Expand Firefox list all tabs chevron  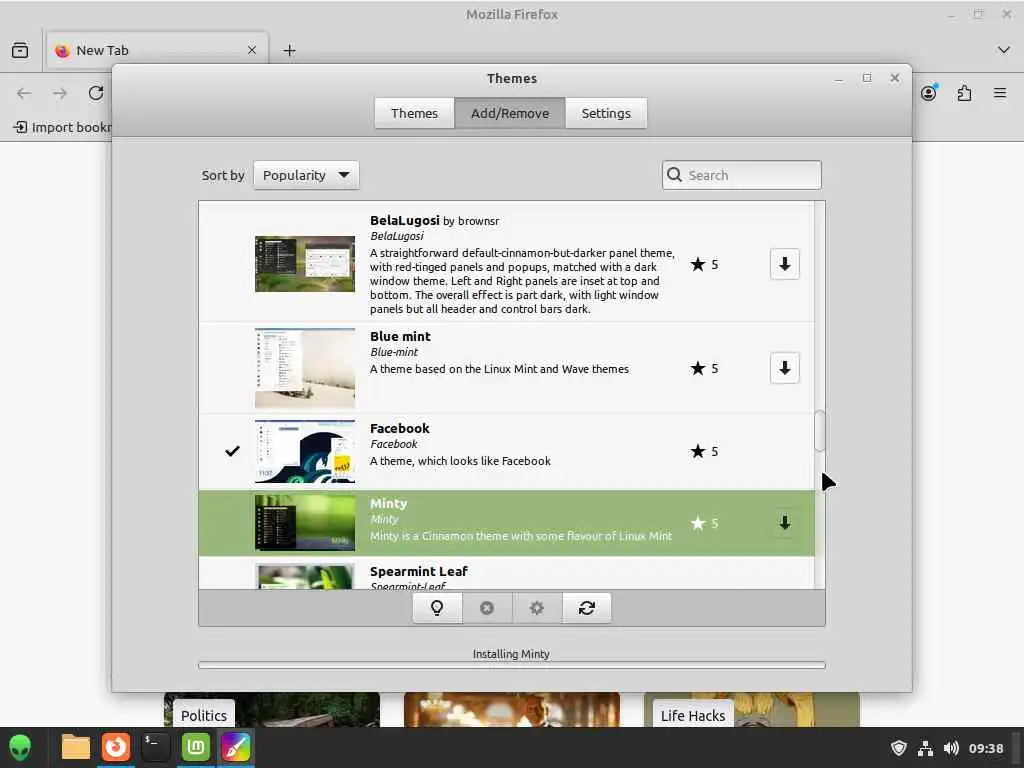click(1003, 50)
